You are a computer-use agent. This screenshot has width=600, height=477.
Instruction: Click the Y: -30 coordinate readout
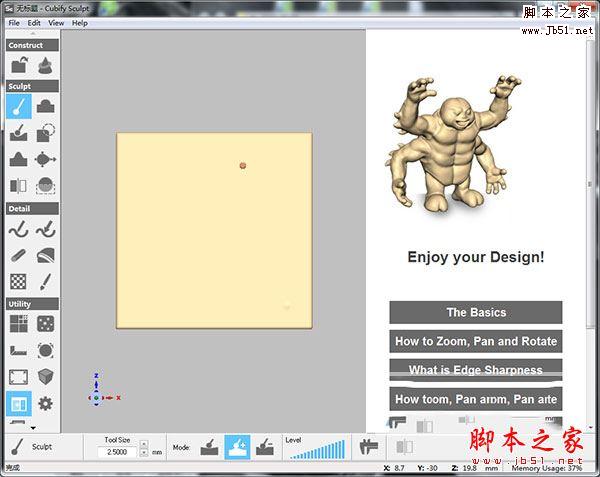[427, 468]
